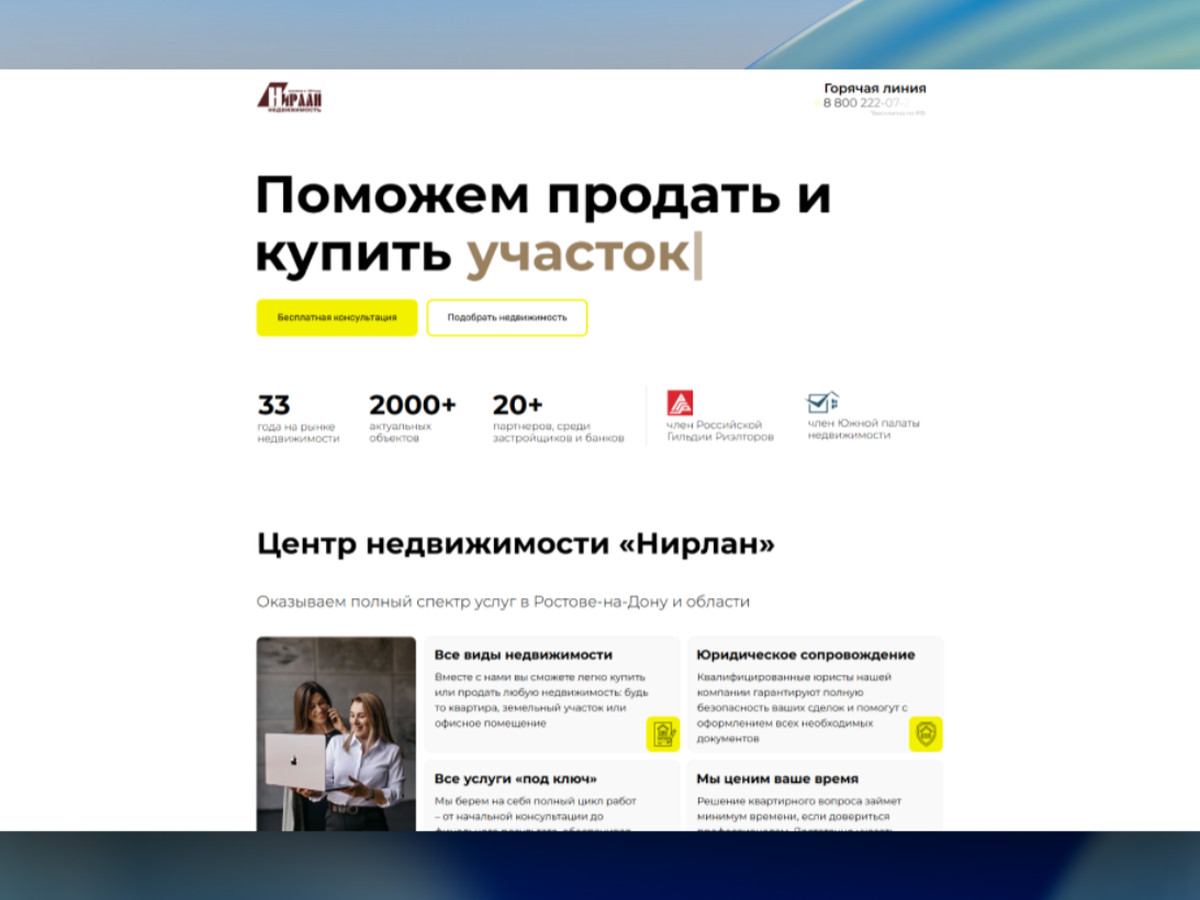The height and width of the screenshot is (900, 1200).
Task: Click the Бесплатная консультация yellow button
Action: click(x=337, y=317)
